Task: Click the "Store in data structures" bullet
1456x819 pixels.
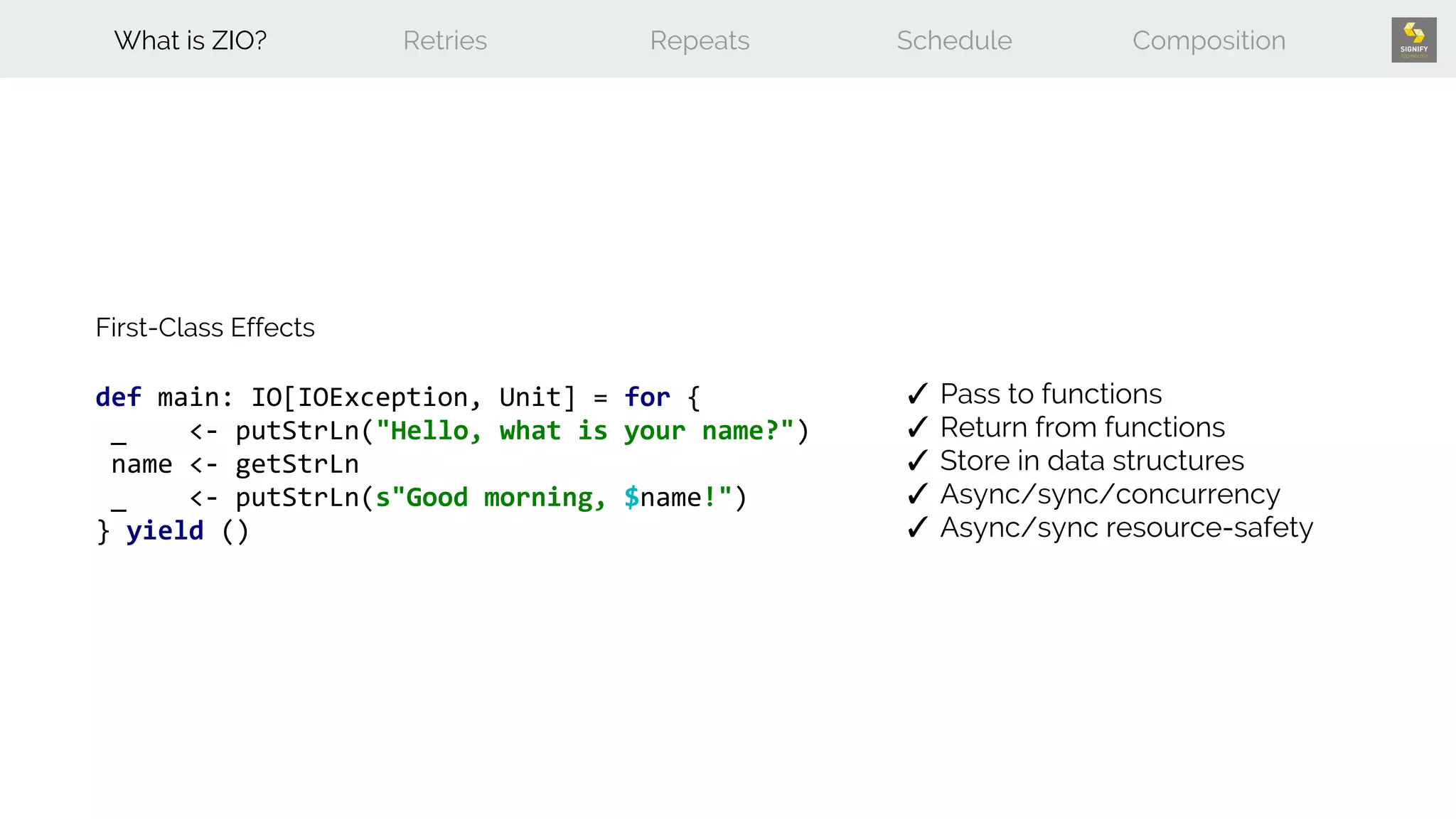Action: pyautogui.click(x=1092, y=461)
